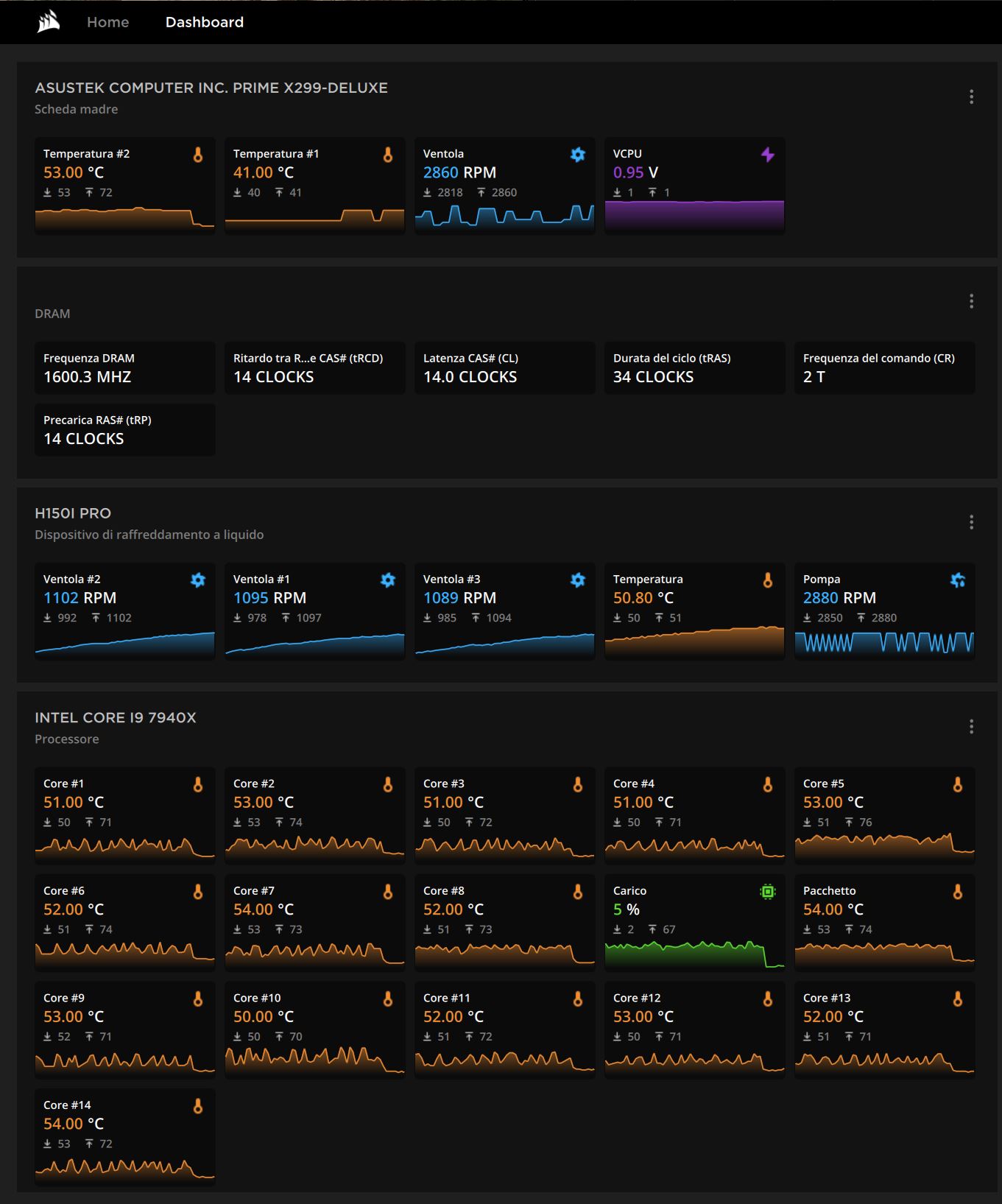Image resolution: width=1002 pixels, height=1204 pixels.
Task: Open options menu for H150i PRO panel
Action: 971,522
